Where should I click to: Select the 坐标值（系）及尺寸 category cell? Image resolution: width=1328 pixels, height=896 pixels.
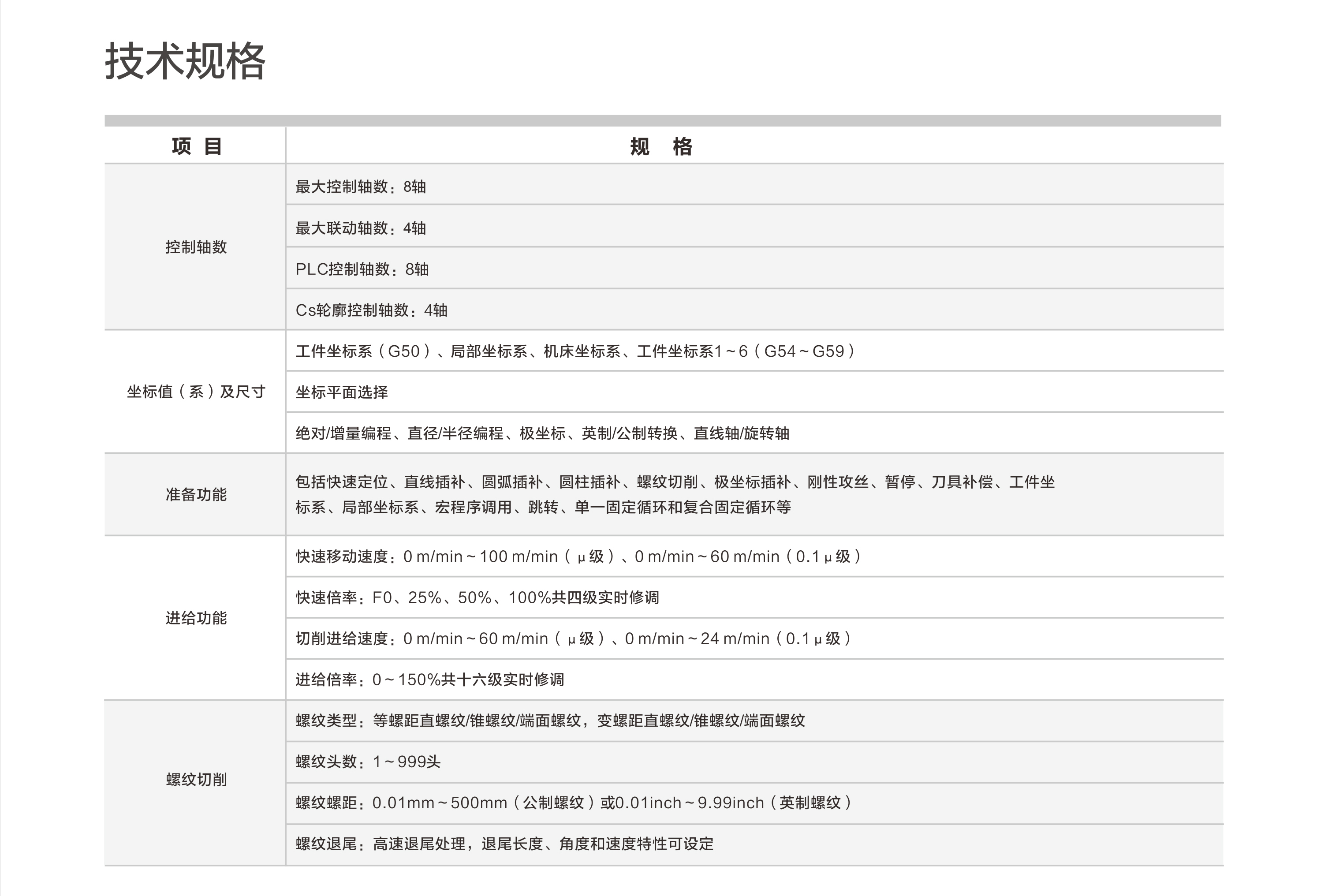coord(195,392)
